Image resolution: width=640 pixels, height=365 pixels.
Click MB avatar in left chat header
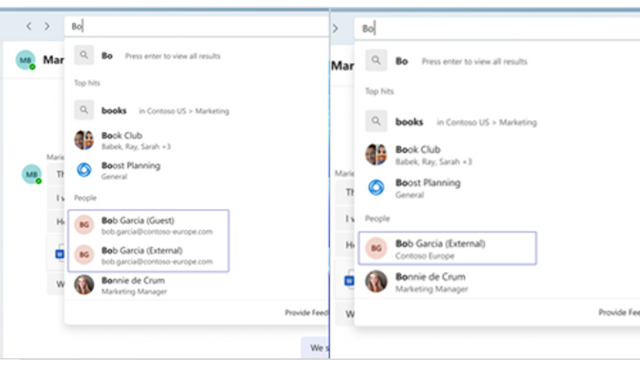(x=26, y=60)
